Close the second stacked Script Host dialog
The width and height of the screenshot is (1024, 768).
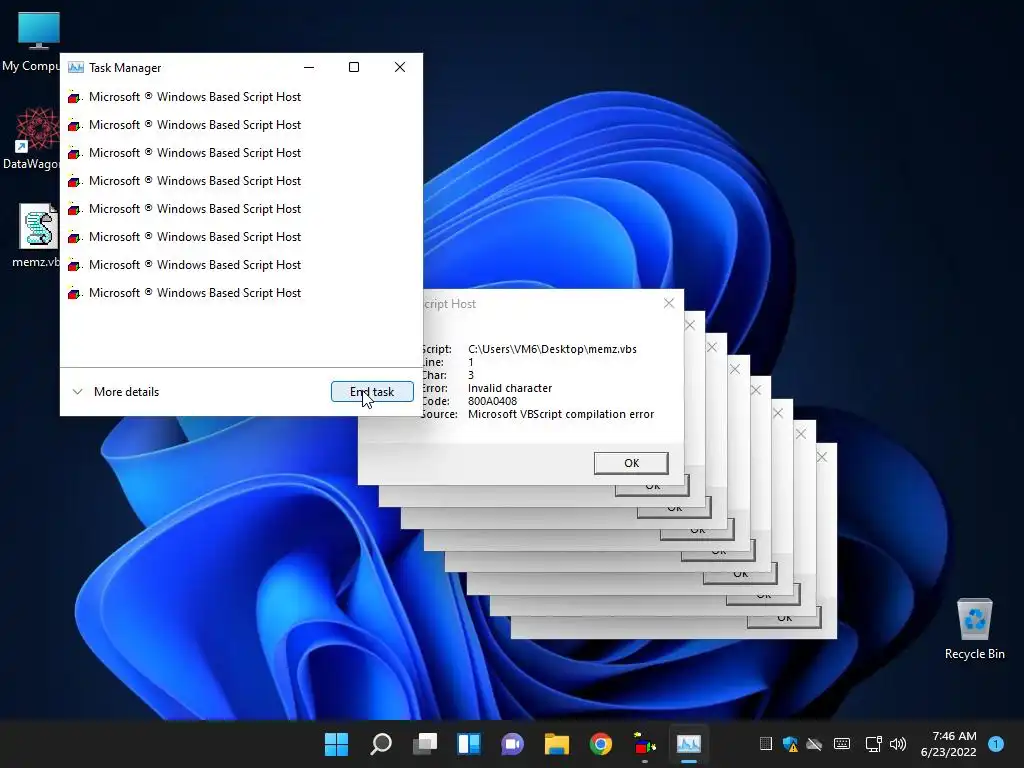(690, 325)
